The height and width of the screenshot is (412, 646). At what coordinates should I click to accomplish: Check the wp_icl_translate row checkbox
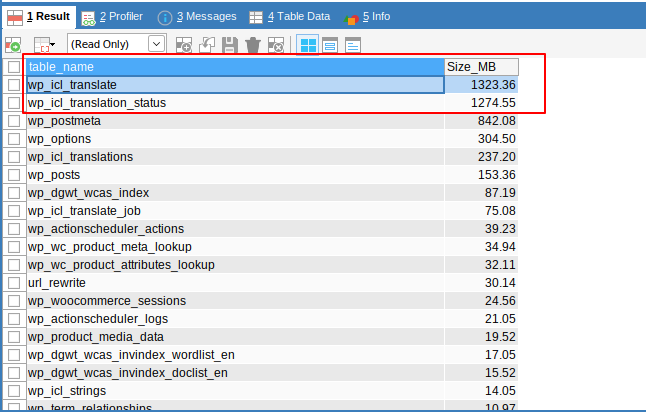coord(14,85)
